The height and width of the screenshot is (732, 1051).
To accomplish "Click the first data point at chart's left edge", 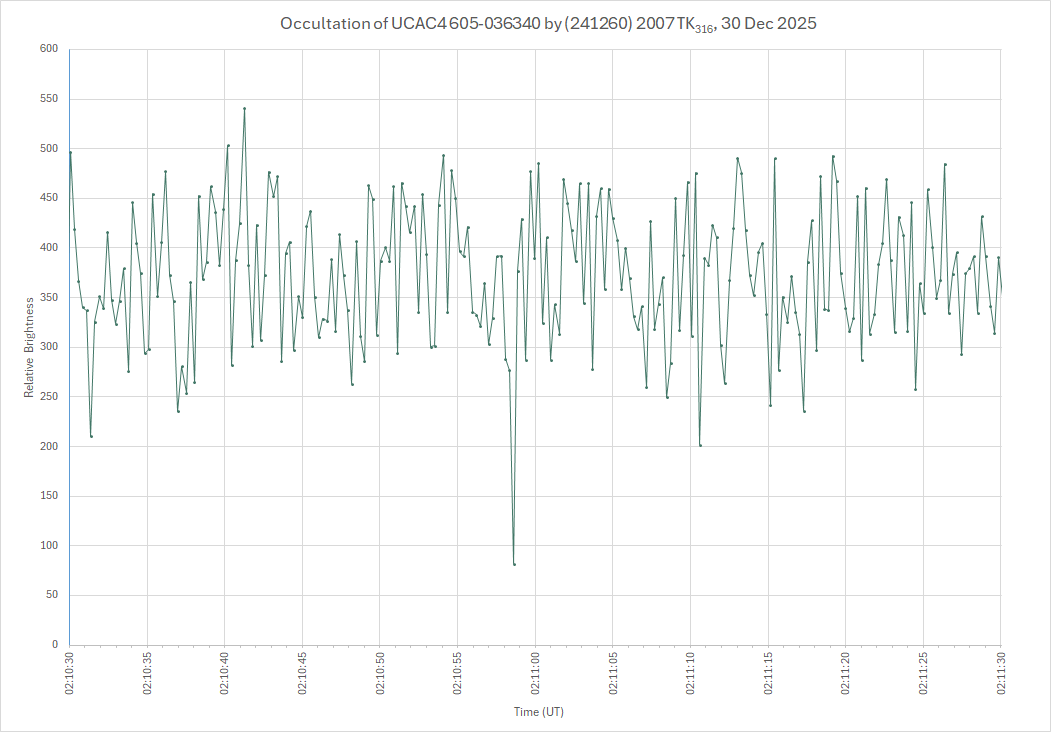I will [x=70, y=152].
